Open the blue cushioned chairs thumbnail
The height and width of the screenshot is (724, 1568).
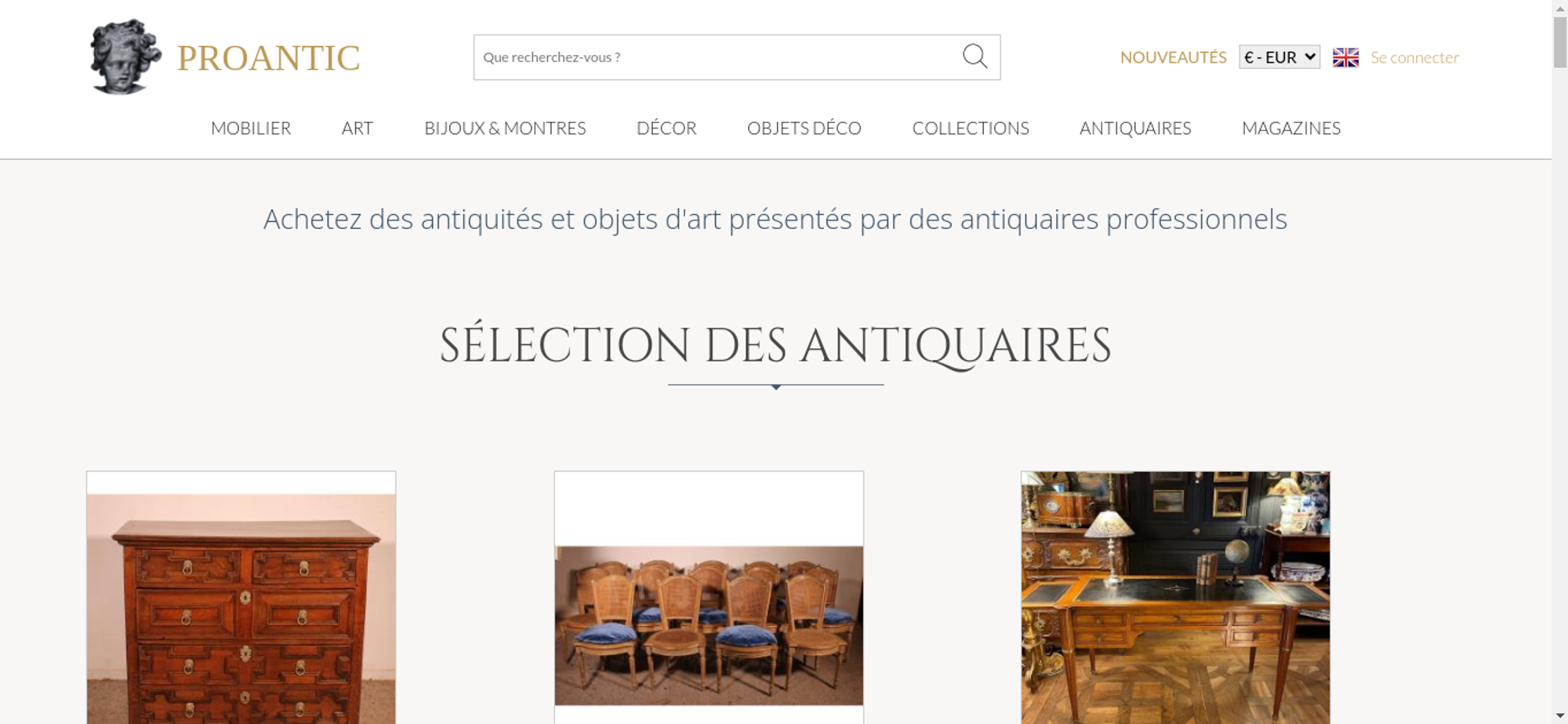(709, 598)
